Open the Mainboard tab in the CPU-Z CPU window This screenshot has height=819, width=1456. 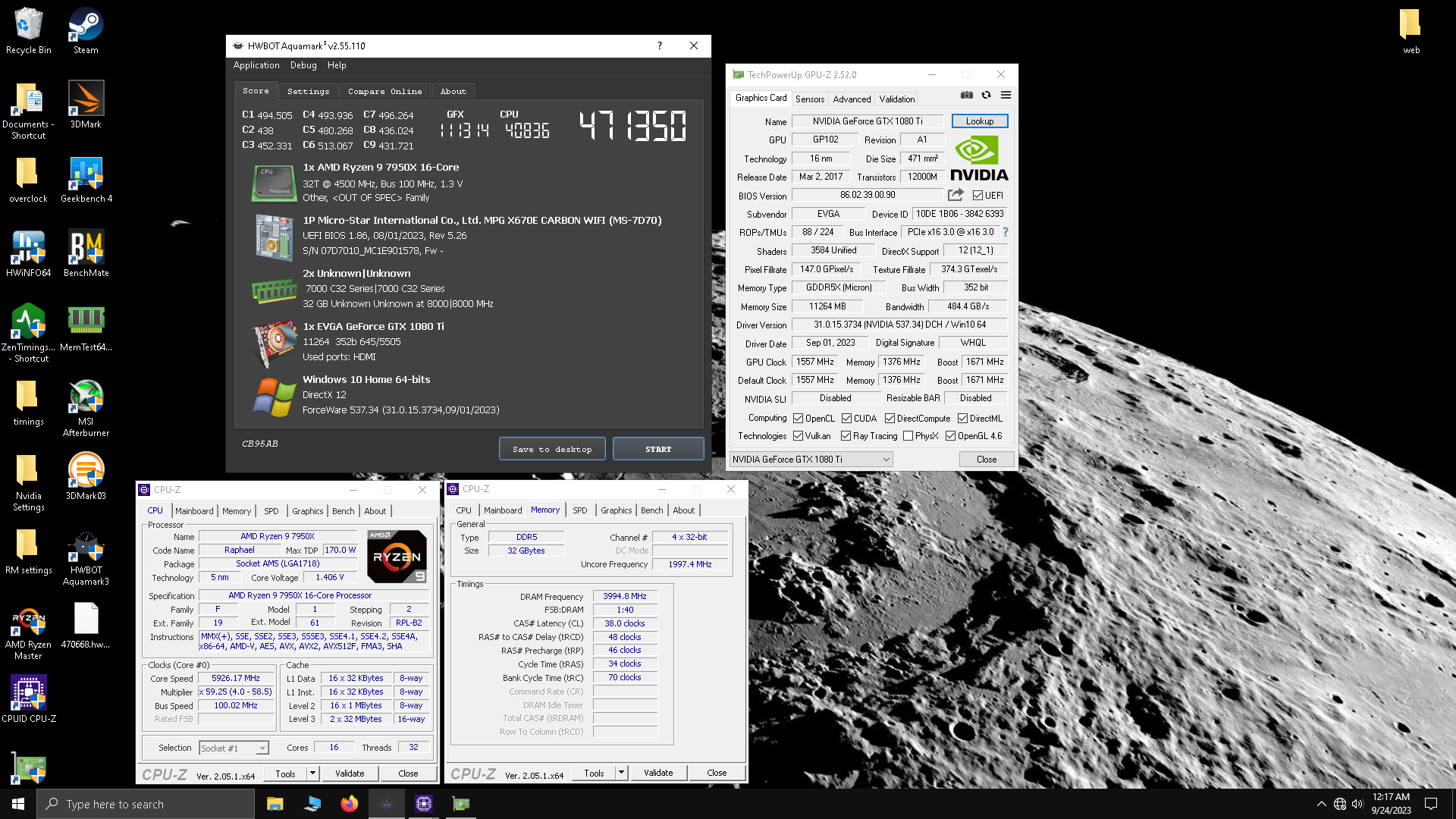(x=194, y=511)
